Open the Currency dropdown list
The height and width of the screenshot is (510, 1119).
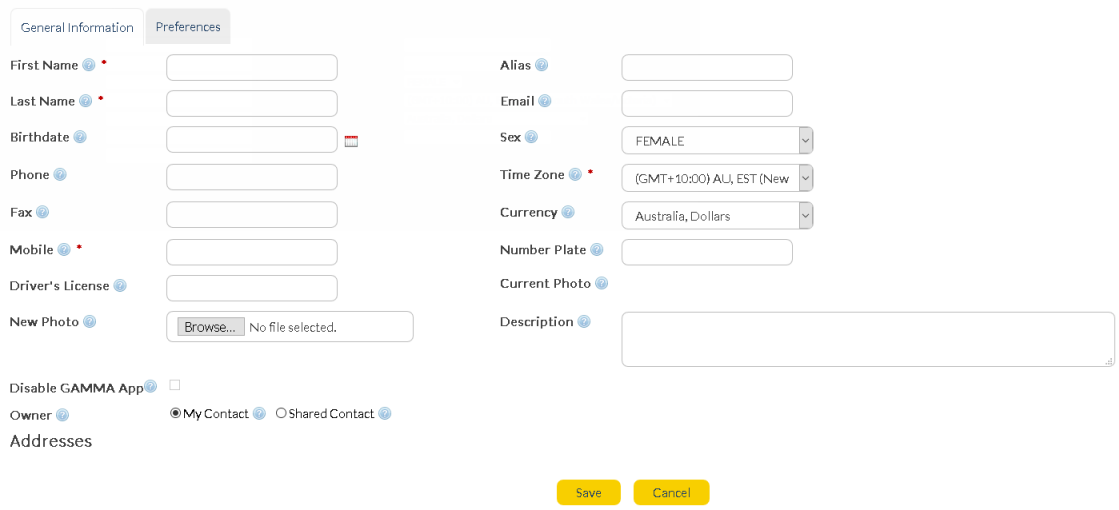pos(717,216)
